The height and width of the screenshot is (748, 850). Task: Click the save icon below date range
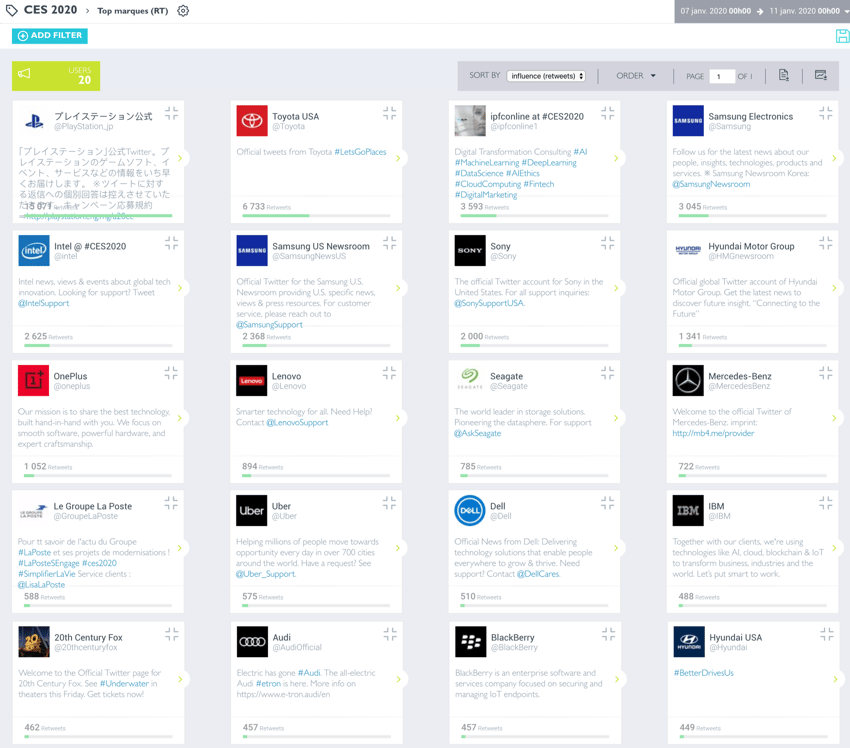[x=842, y=36]
